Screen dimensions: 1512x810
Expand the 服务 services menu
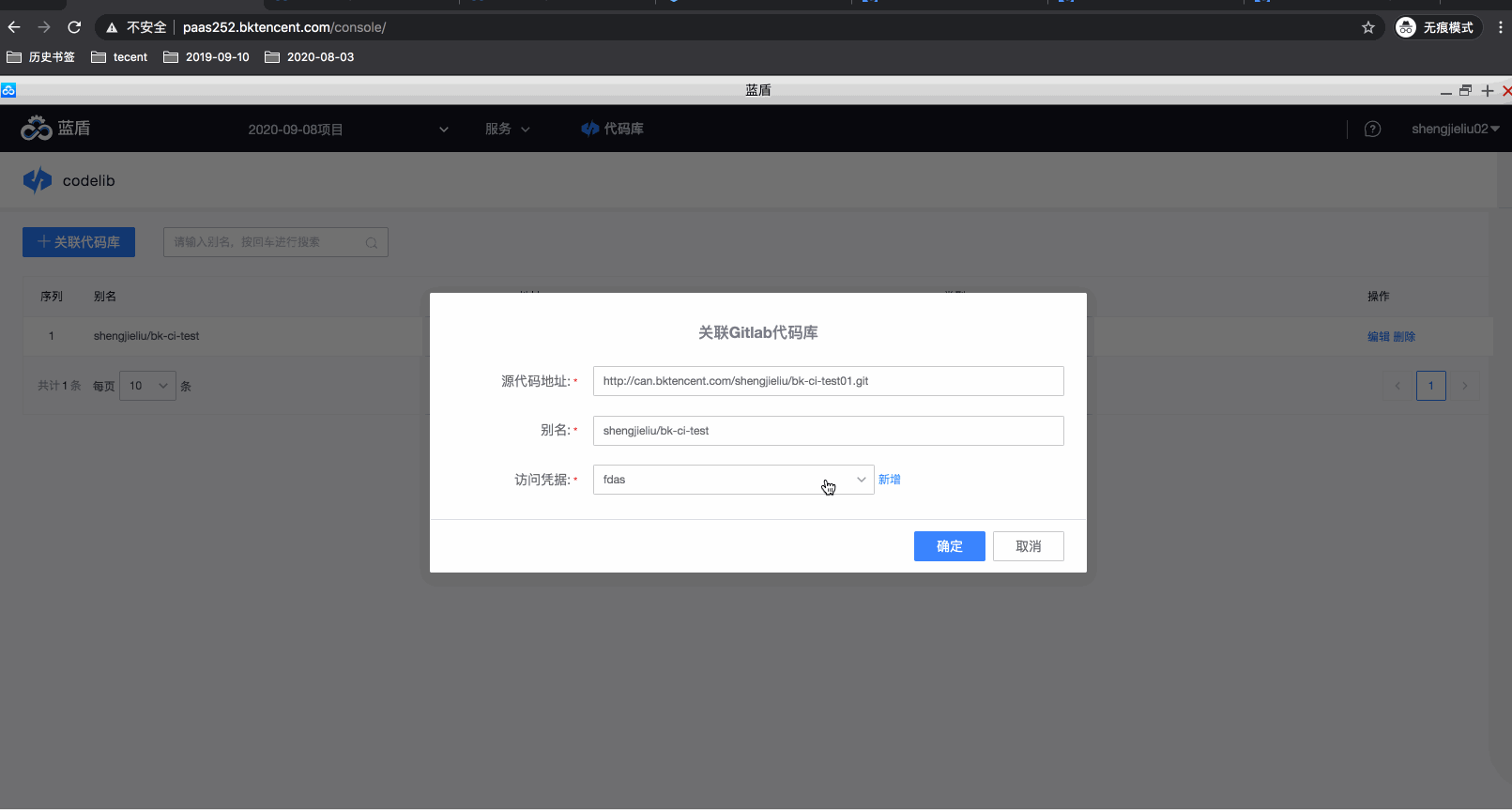click(508, 129)
